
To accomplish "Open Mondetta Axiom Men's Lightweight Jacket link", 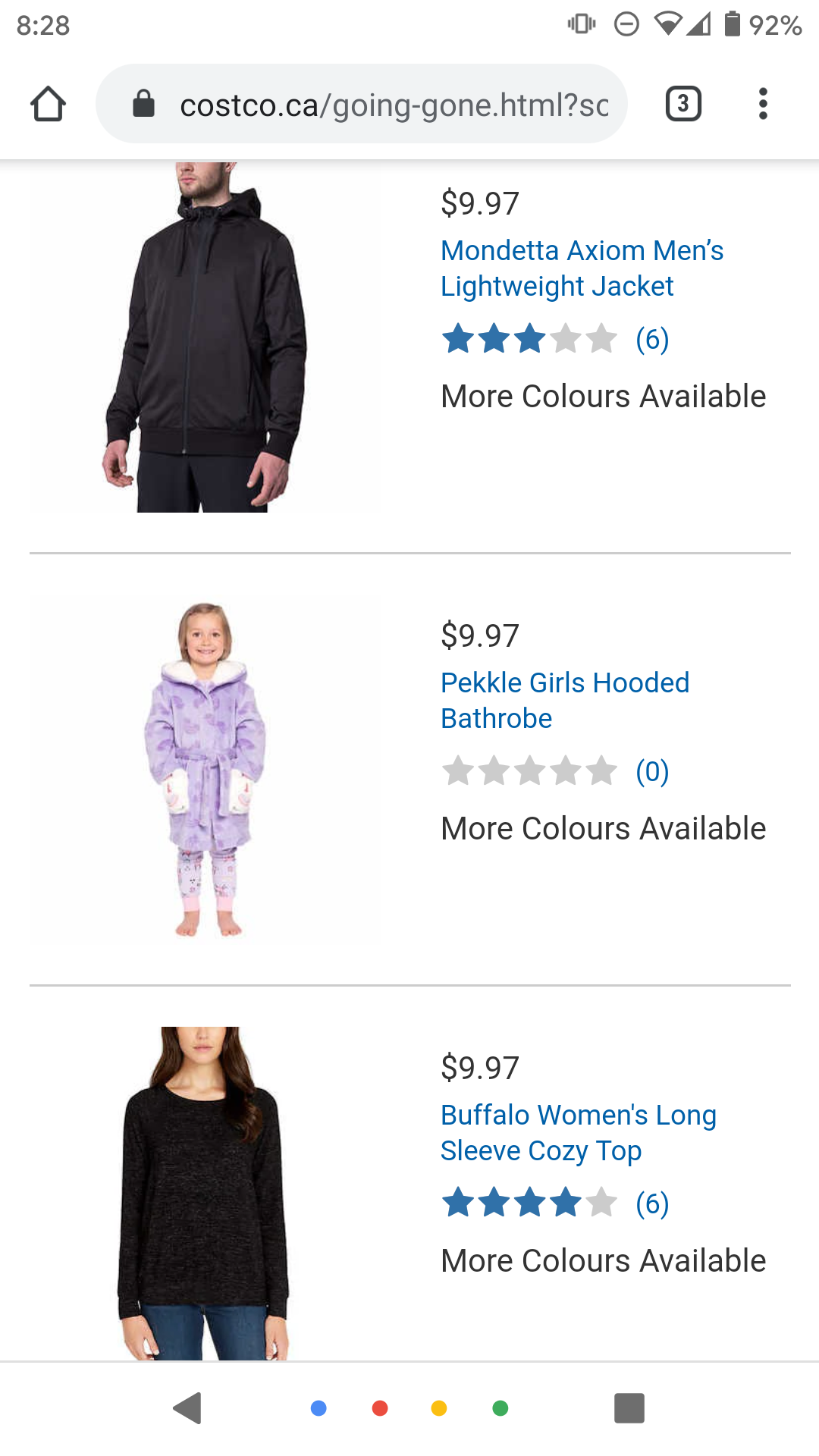I will click(x=582, y=268).
